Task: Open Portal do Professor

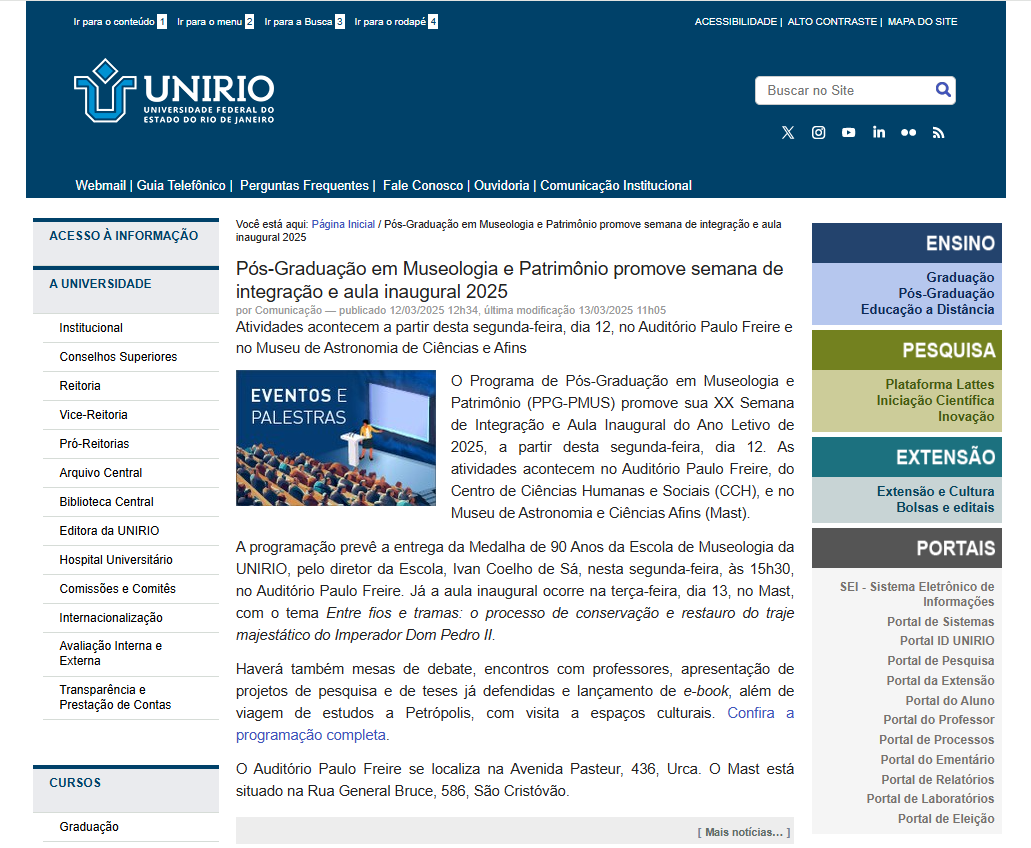Action: click(938, 719)
